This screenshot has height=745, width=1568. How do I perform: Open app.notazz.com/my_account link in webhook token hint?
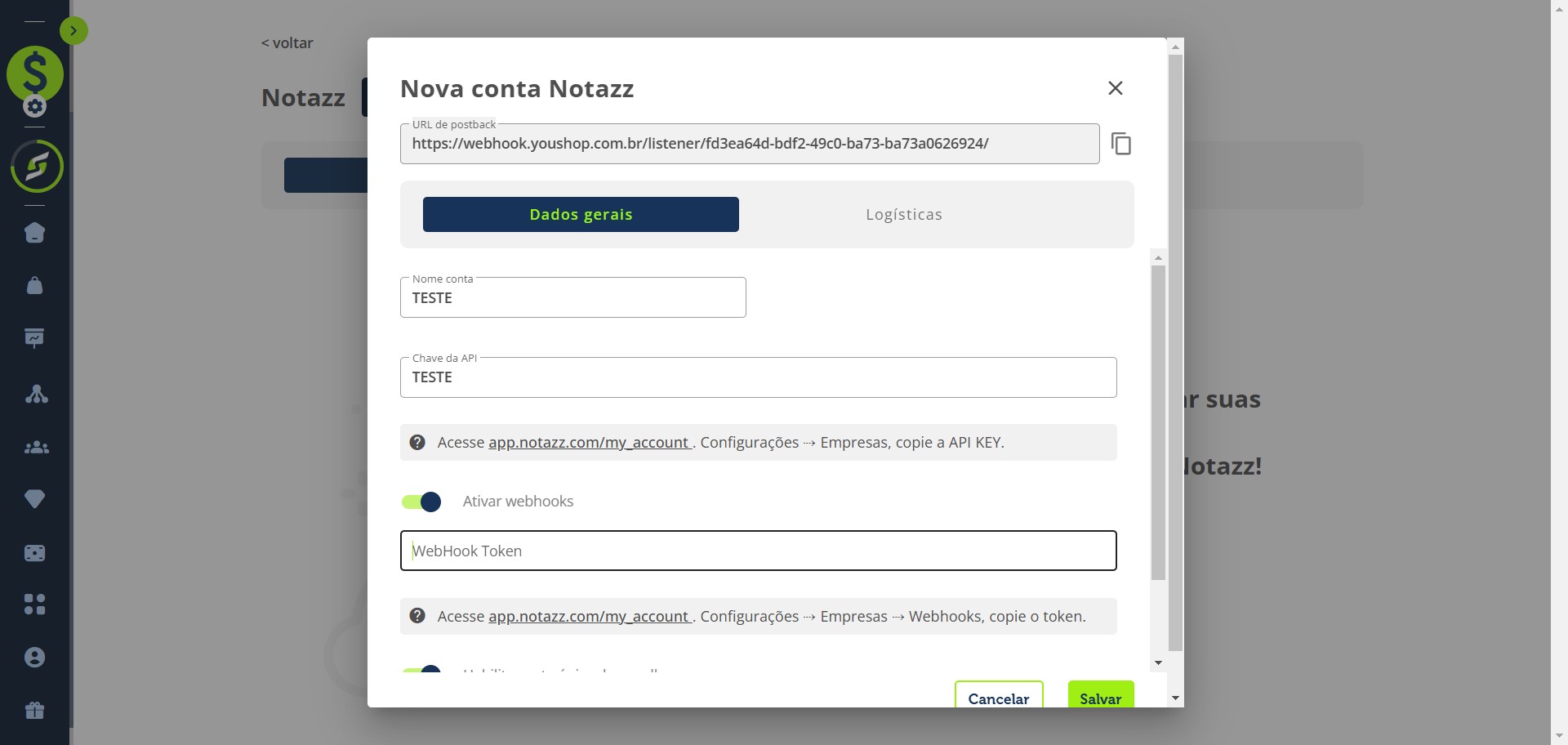coord(589,616)
